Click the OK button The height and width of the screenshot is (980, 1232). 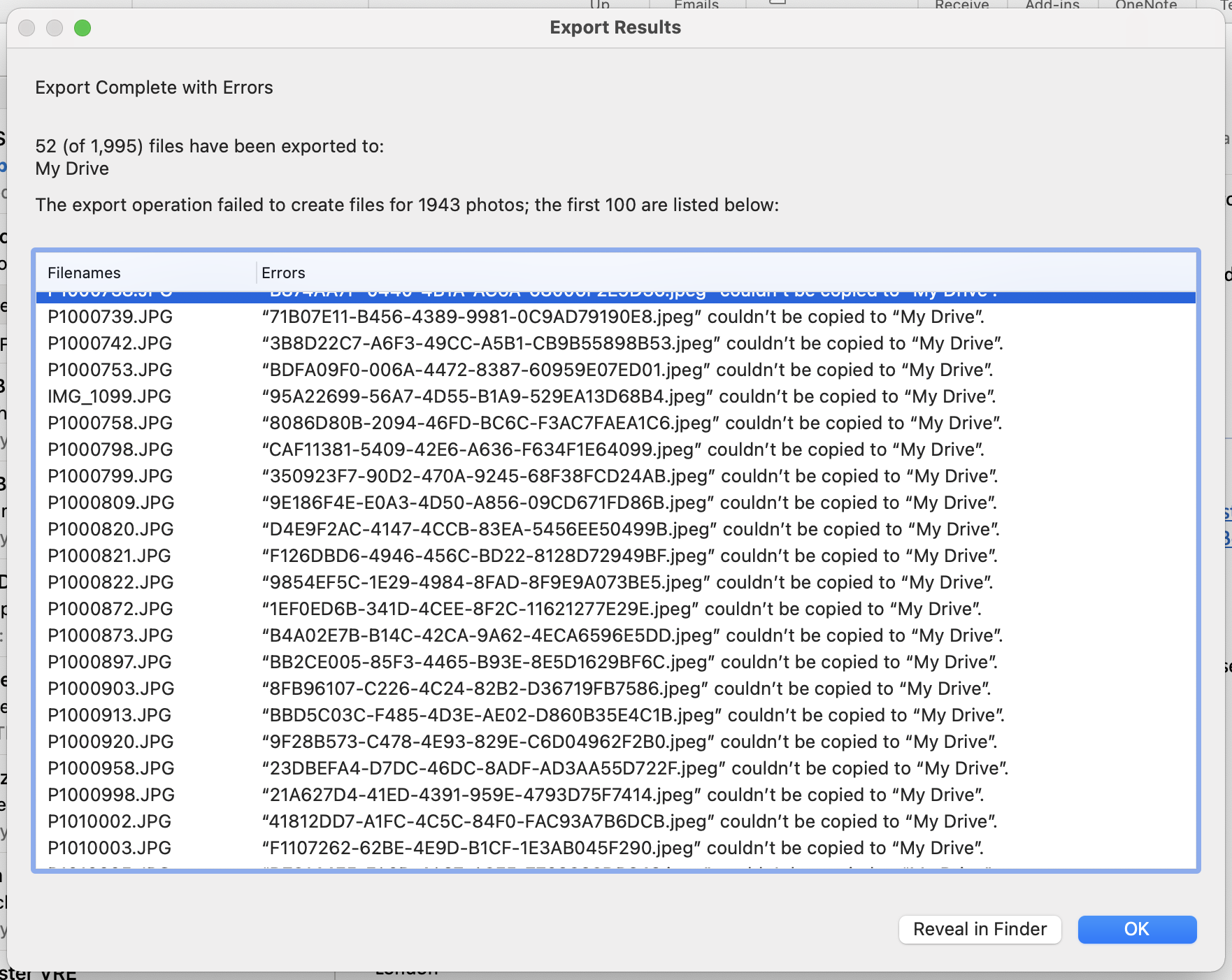tap(1137, 929)
